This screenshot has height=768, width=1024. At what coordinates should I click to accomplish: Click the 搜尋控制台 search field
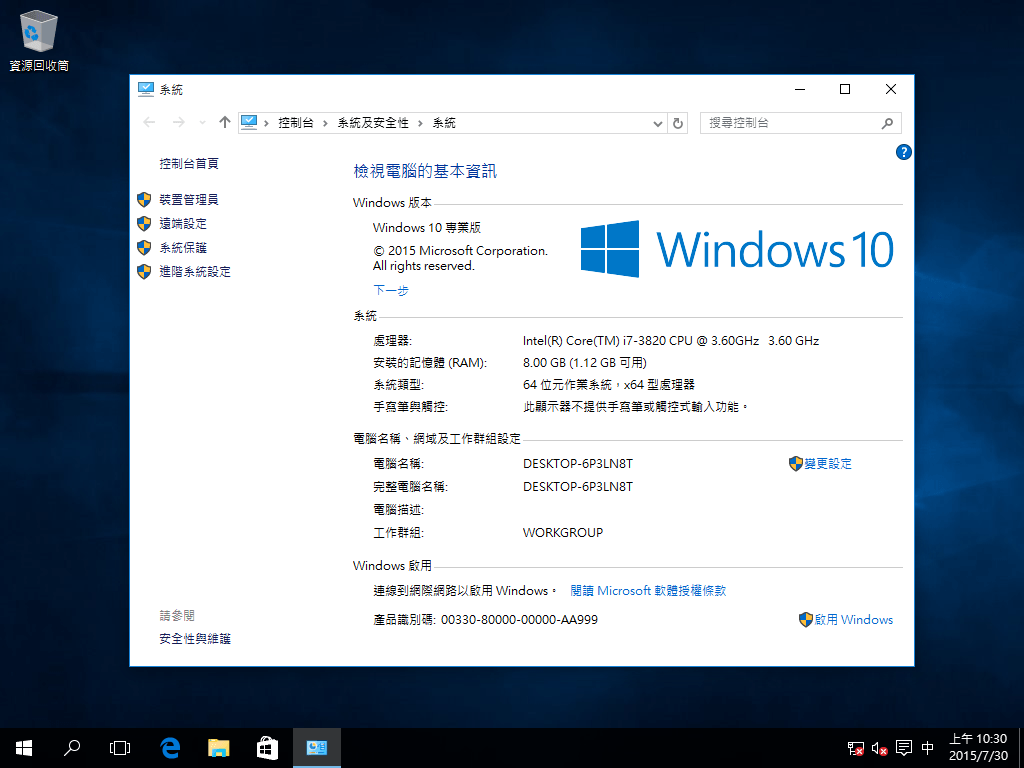coord(801,123)
